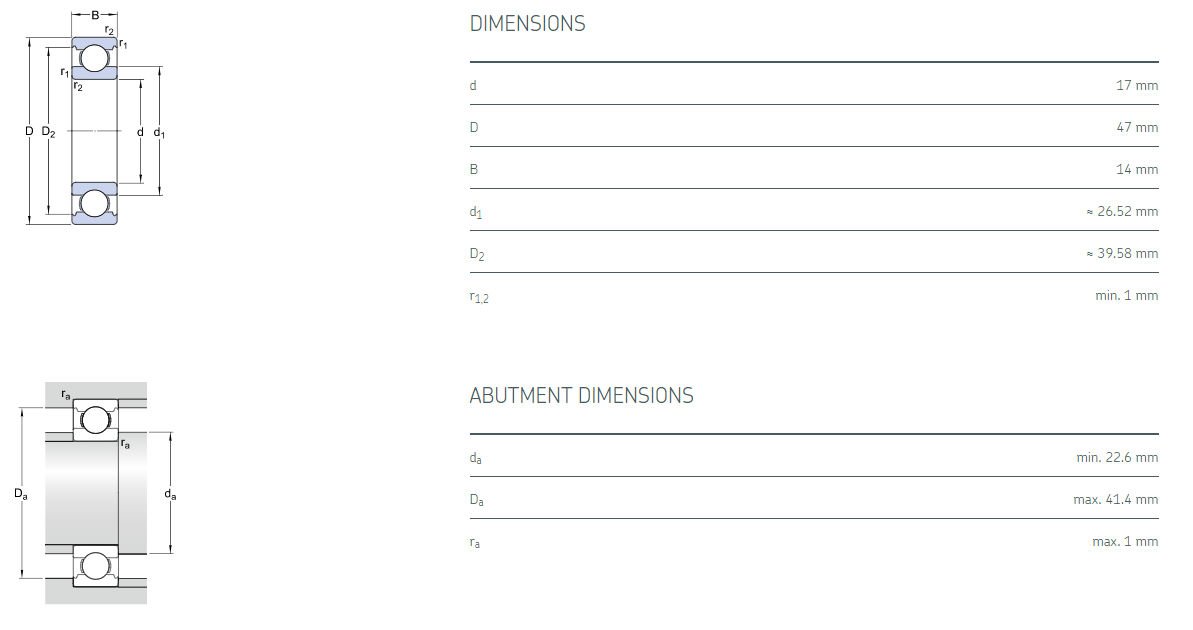The width and height of the screenshot is (1193, 630).
Task: Click the B row label in the table
Action: click(x=474, y=169)
